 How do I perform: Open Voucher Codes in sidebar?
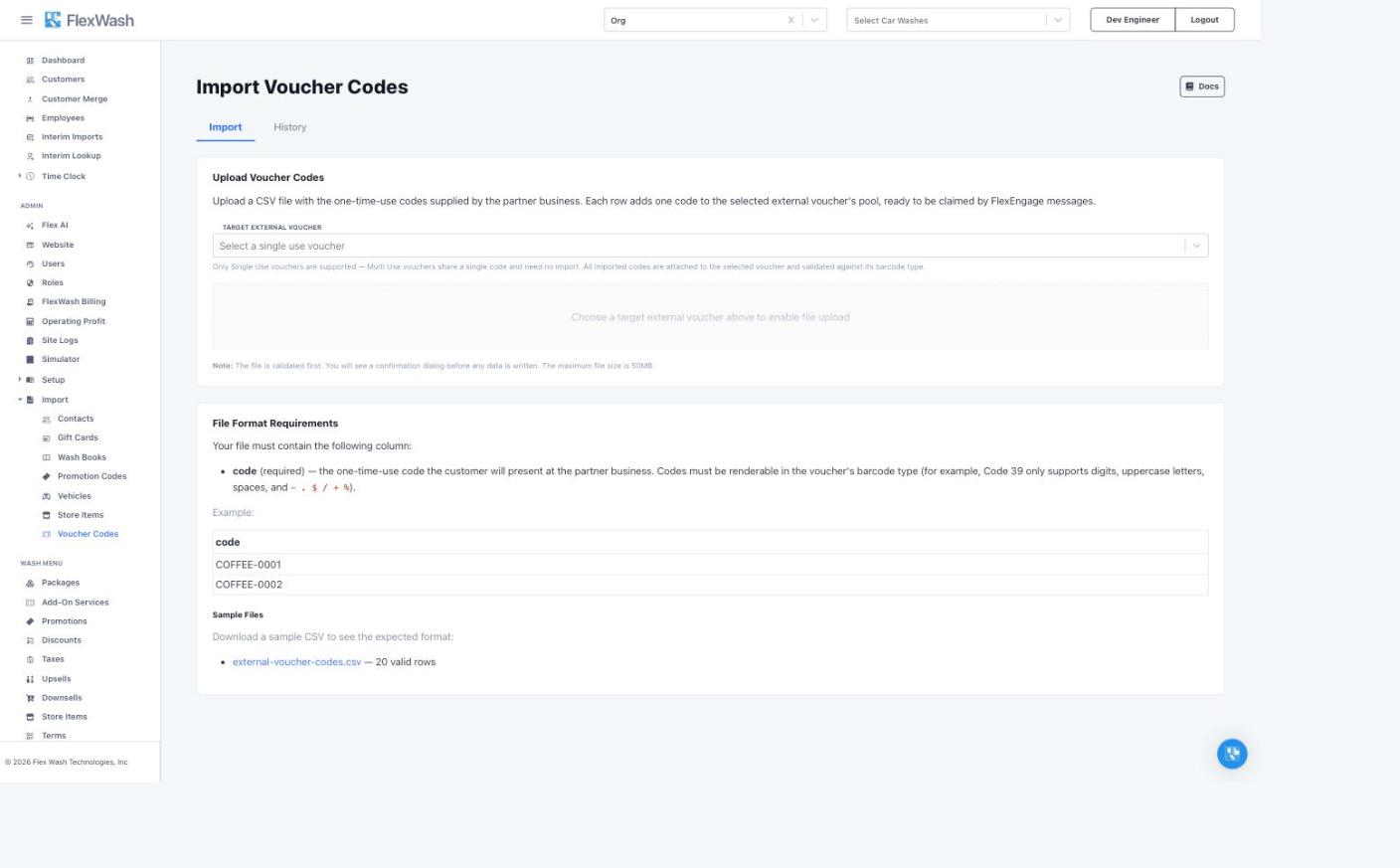(x=87, y=534)
